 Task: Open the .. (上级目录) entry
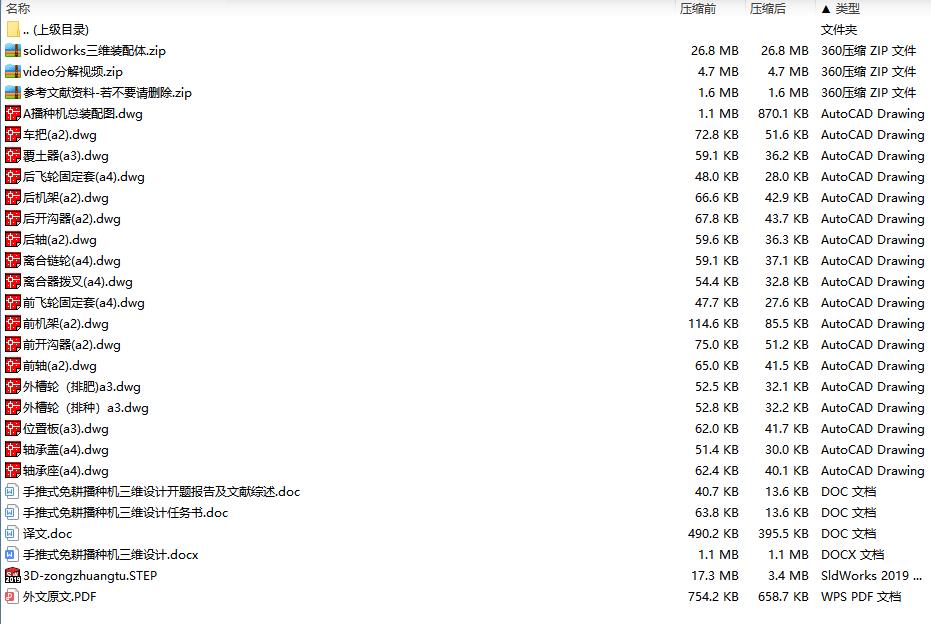[x=56, y=29]
